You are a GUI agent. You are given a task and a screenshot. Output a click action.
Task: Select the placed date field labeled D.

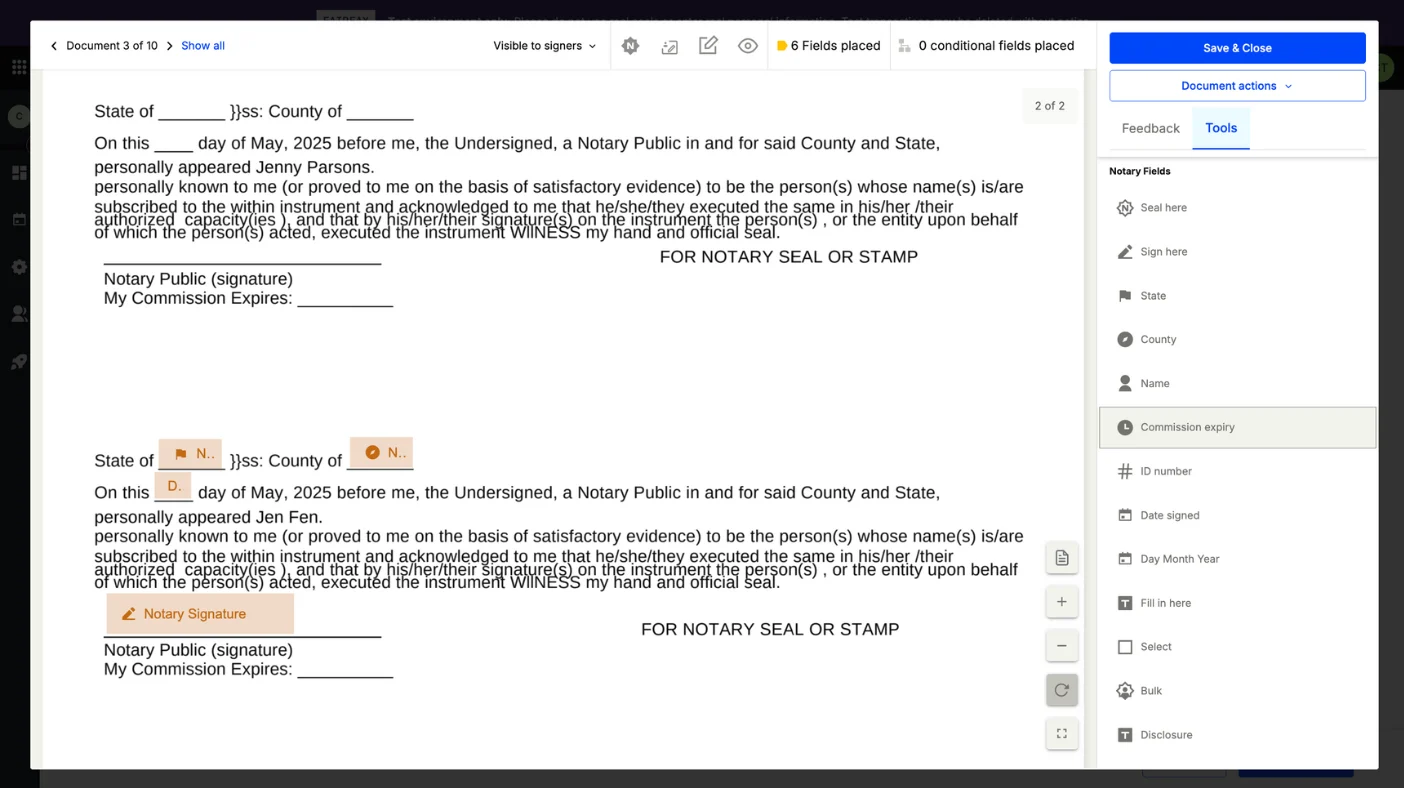pos(173,486)
